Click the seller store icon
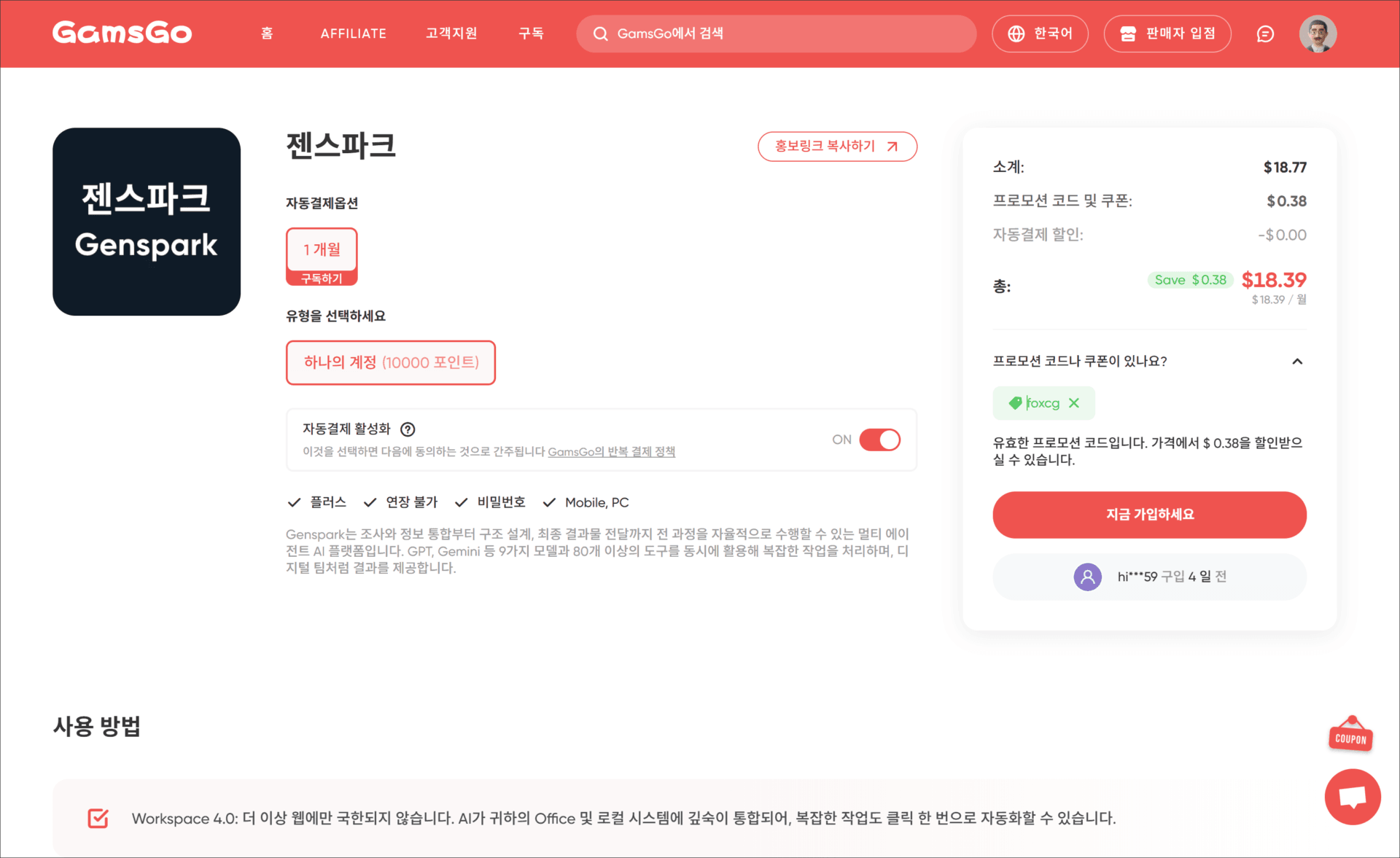The image size is (1400, 858). [x=1127, y=34]
